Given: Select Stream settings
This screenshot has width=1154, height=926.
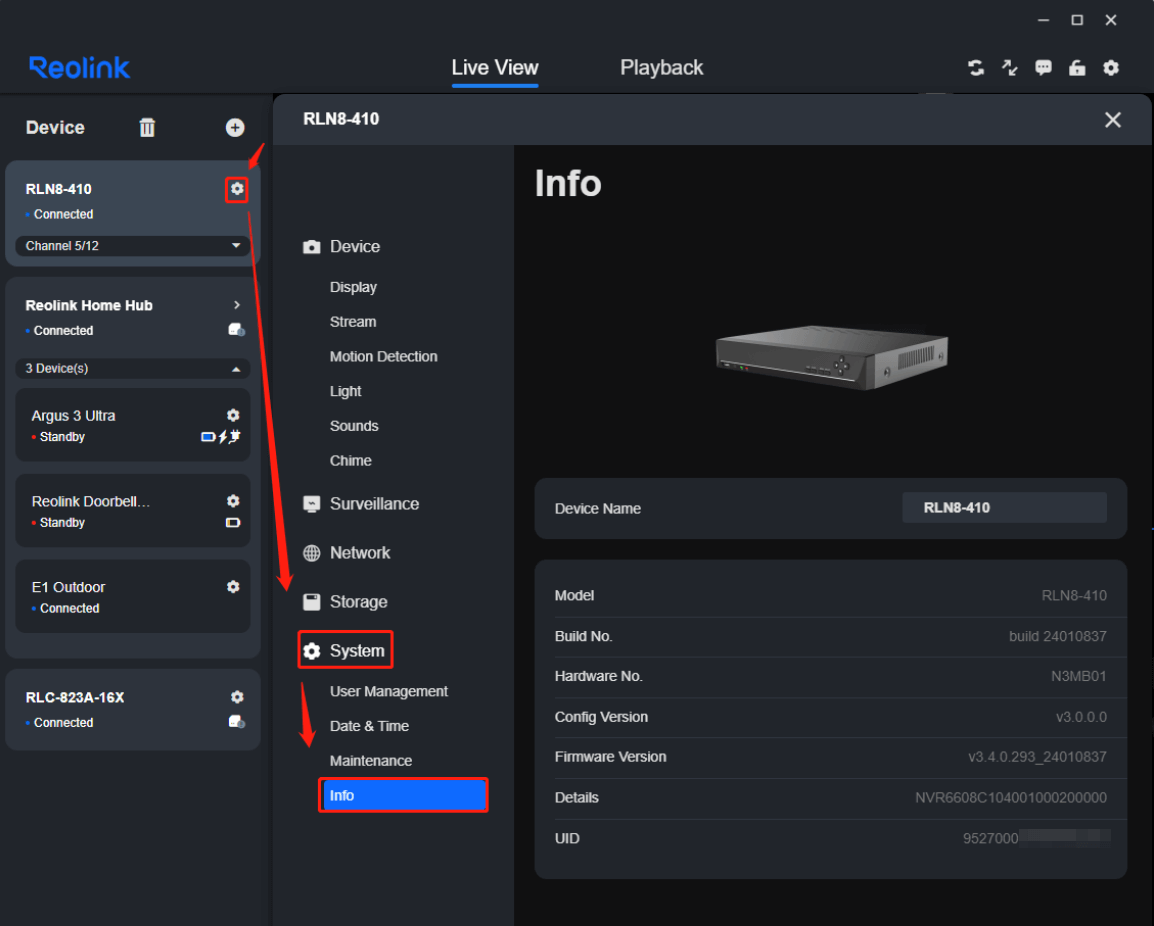Looking at the screenshot, I should tap(353, 322).
